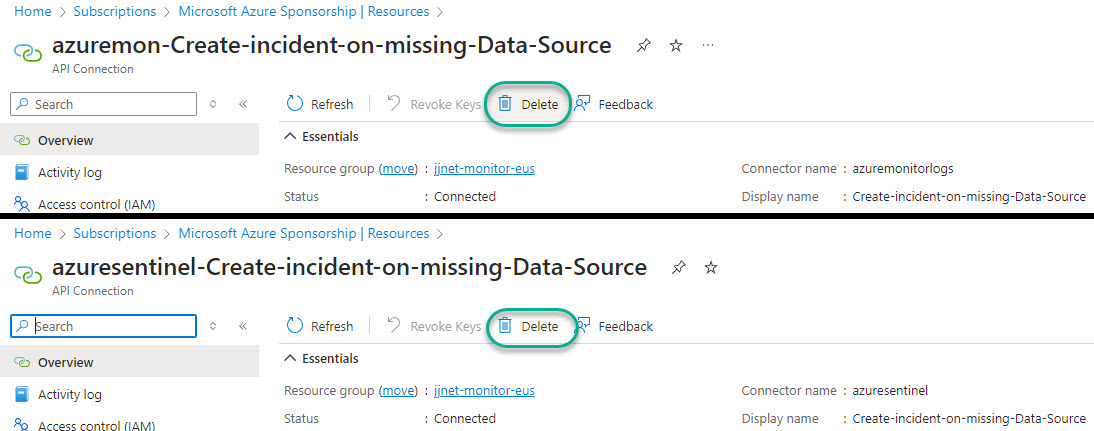Delete the azuremon API connection
Viewport: 1094px width, 431px height.
click(529, 104)
